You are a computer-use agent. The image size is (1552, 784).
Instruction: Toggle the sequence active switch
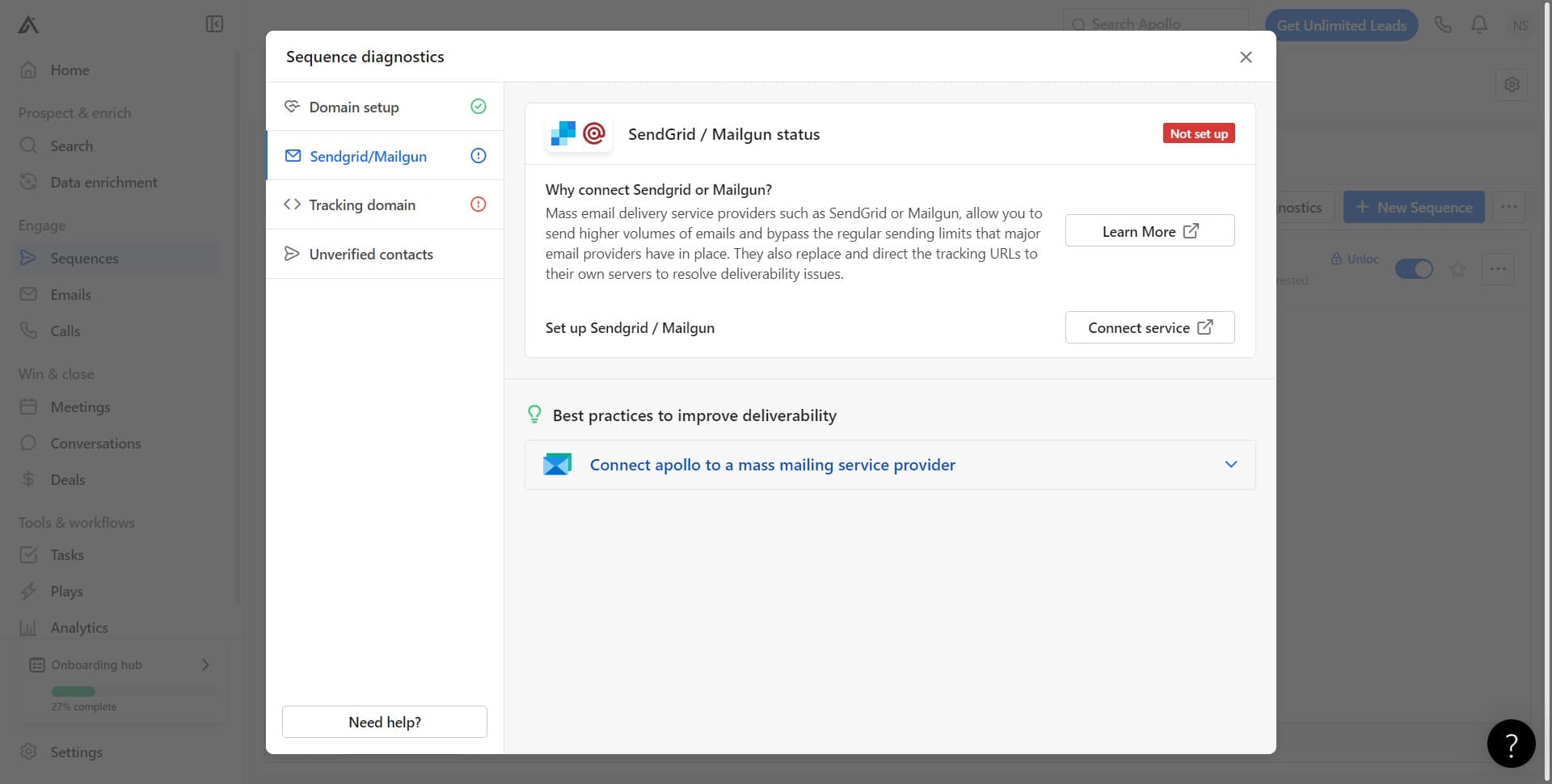pos(1414,268)
